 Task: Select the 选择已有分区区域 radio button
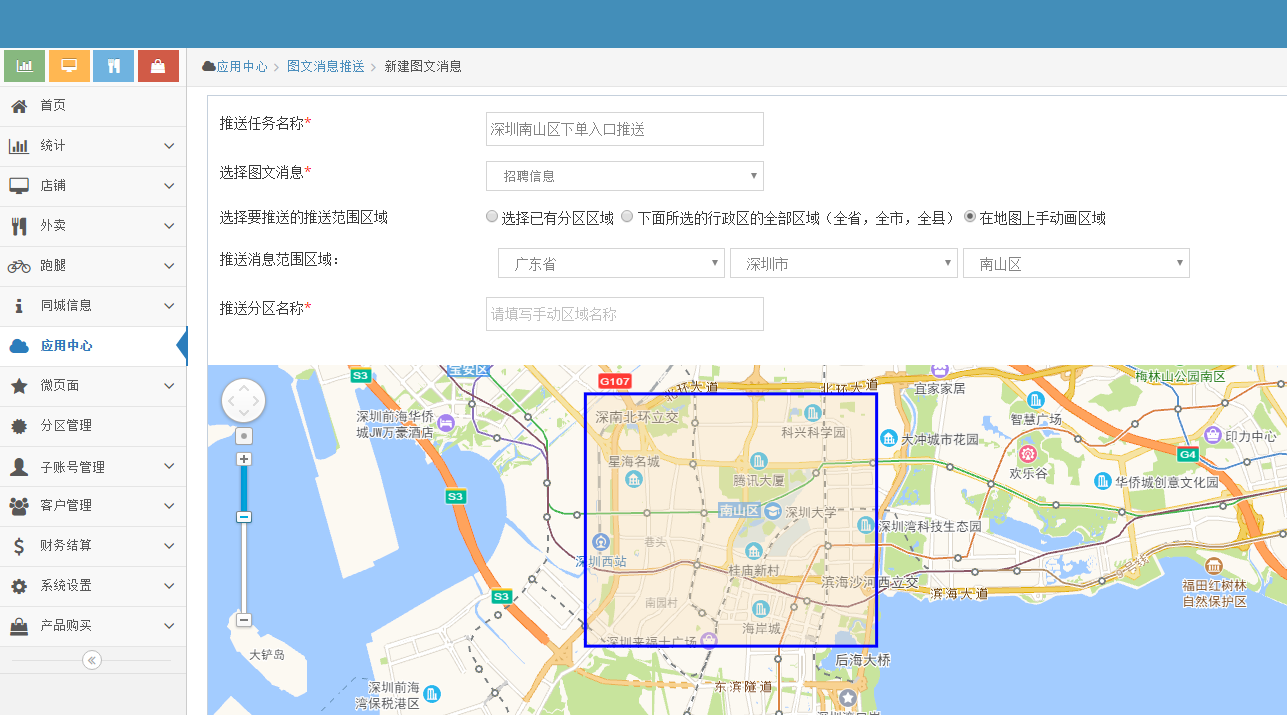(492, 216)
